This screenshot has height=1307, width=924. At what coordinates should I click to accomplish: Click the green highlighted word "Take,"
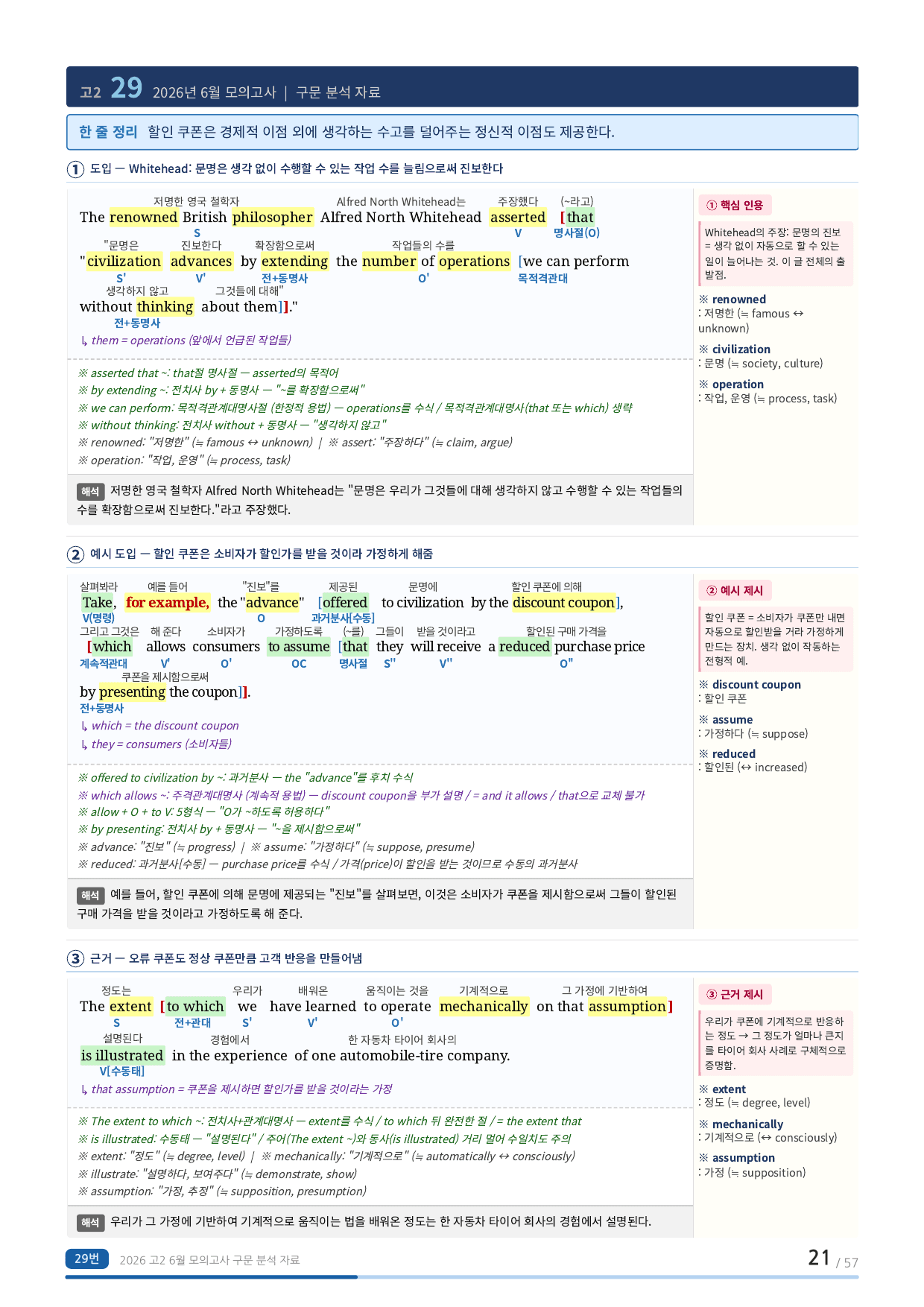(99, 602)
